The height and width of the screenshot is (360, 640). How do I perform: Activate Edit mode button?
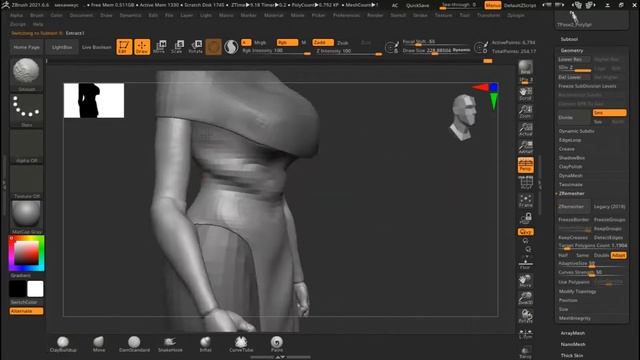point(124,47)
